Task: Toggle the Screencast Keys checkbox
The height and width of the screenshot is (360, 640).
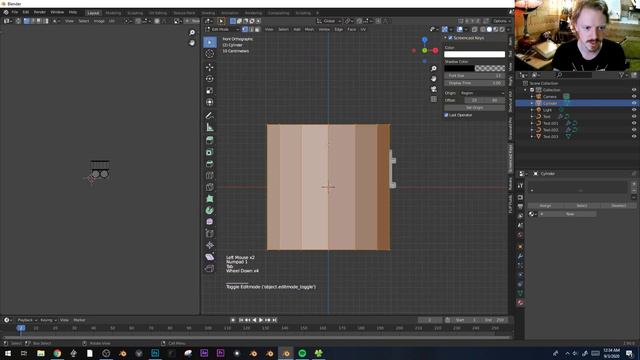Action: [x=451, y=38]
